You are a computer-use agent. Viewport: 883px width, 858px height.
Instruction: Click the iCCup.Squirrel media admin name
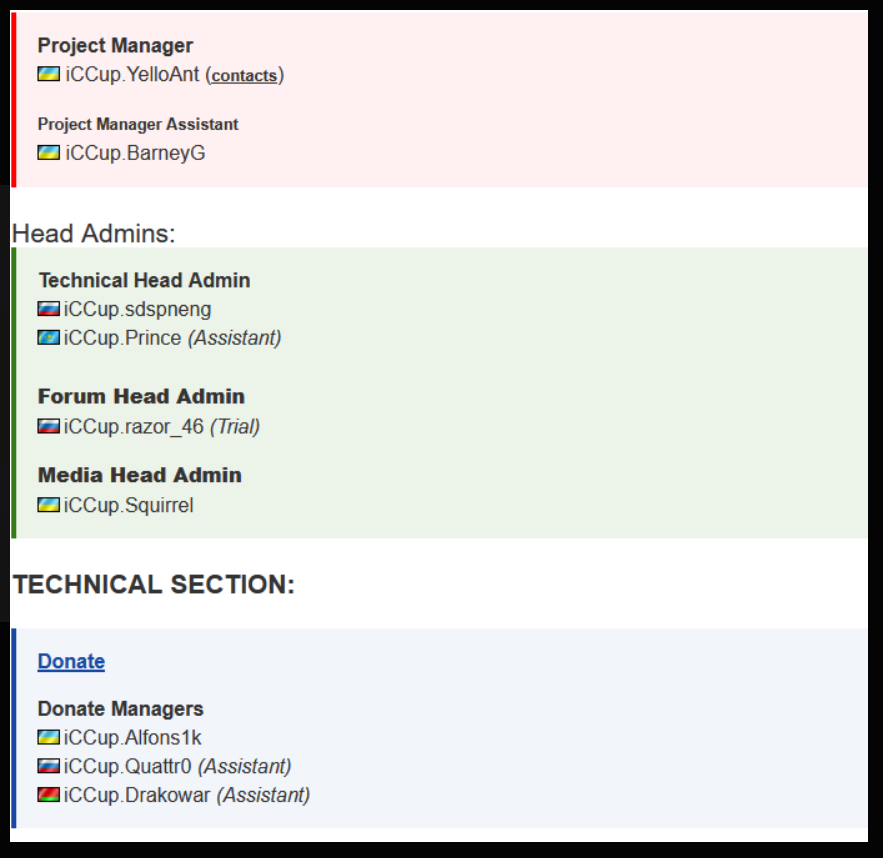pyautogui.click(x=129, y=505)
